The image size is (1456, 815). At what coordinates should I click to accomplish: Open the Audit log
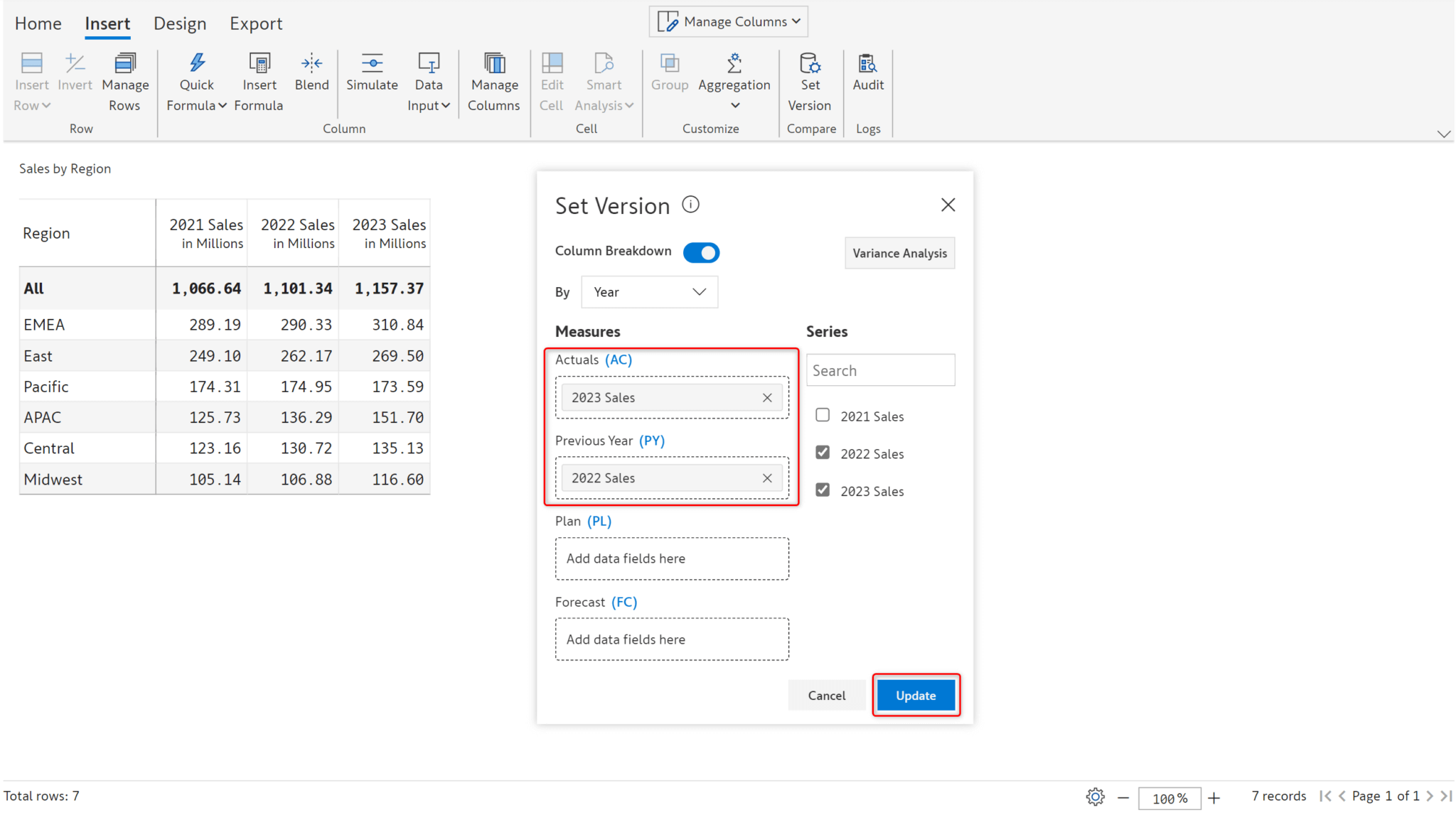pos(868,73)
